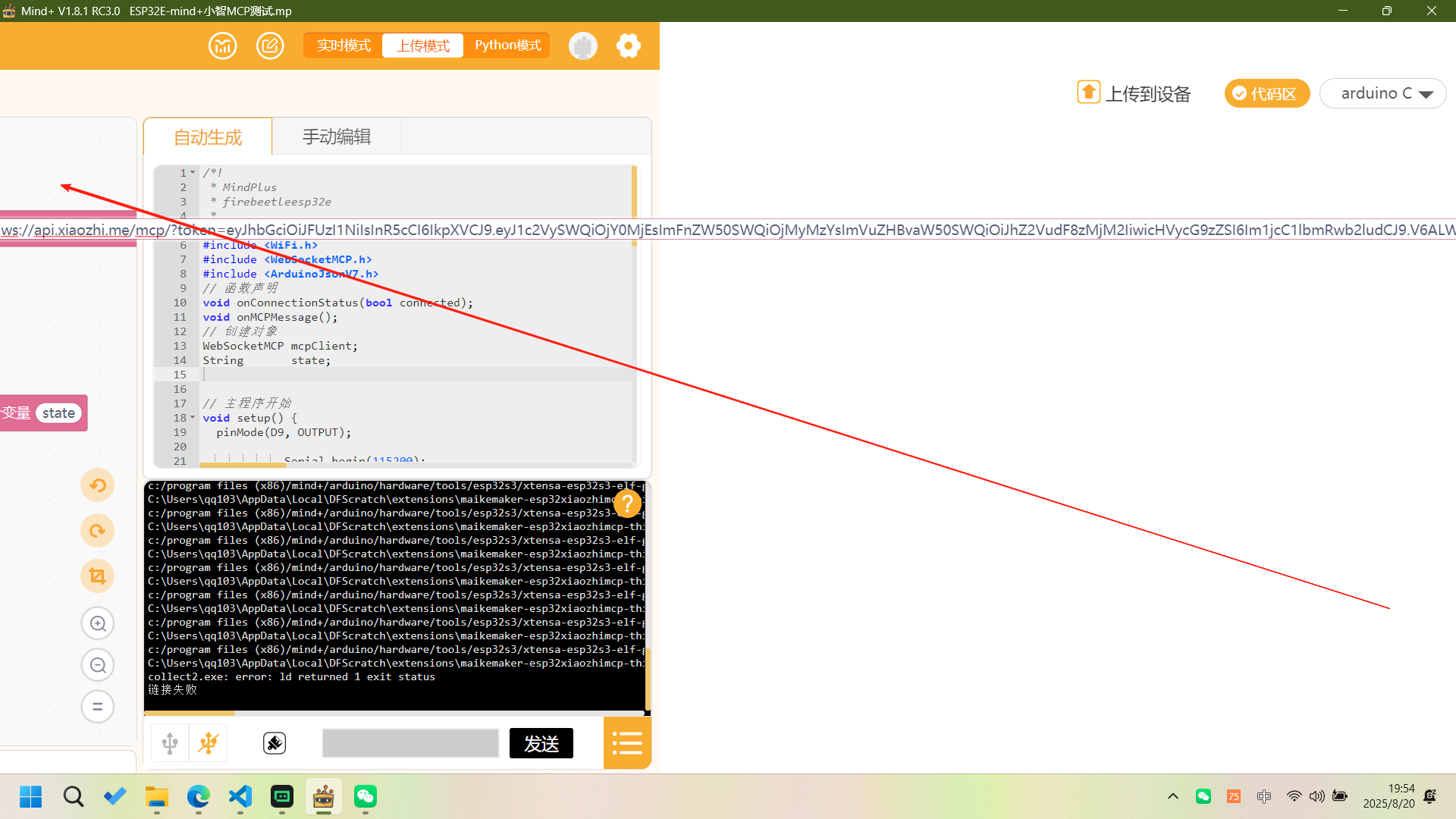The width and height of the screenshot is (1456, 819).
Task: Click the vertical scrollbar of the code editor
Action: (x=634, y=205)
